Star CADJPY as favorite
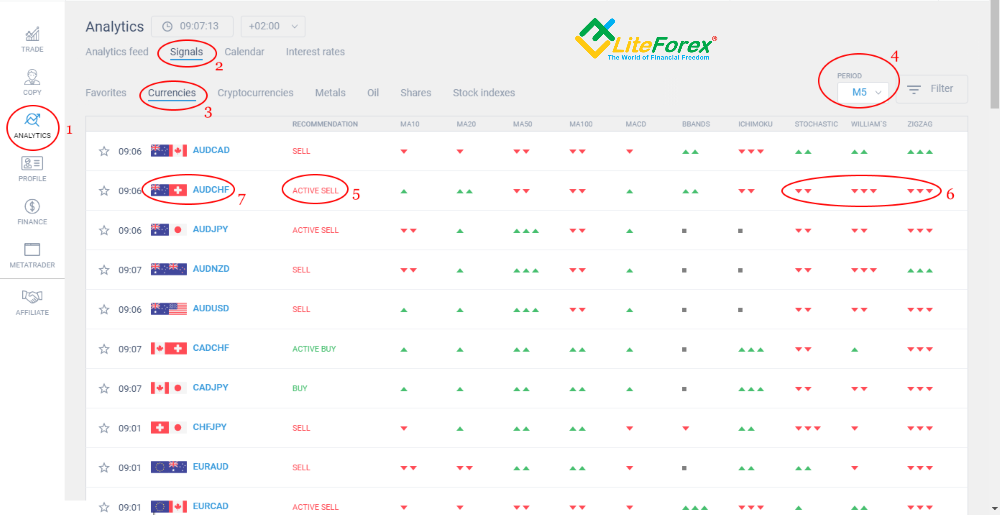This screenshot has height=515, width=1000. click(104, 388)
